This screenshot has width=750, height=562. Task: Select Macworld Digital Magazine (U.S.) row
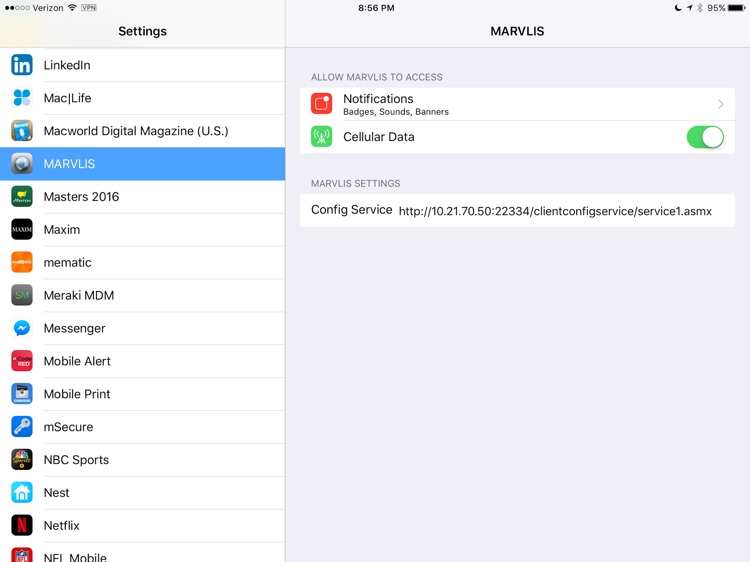point(143,131)
